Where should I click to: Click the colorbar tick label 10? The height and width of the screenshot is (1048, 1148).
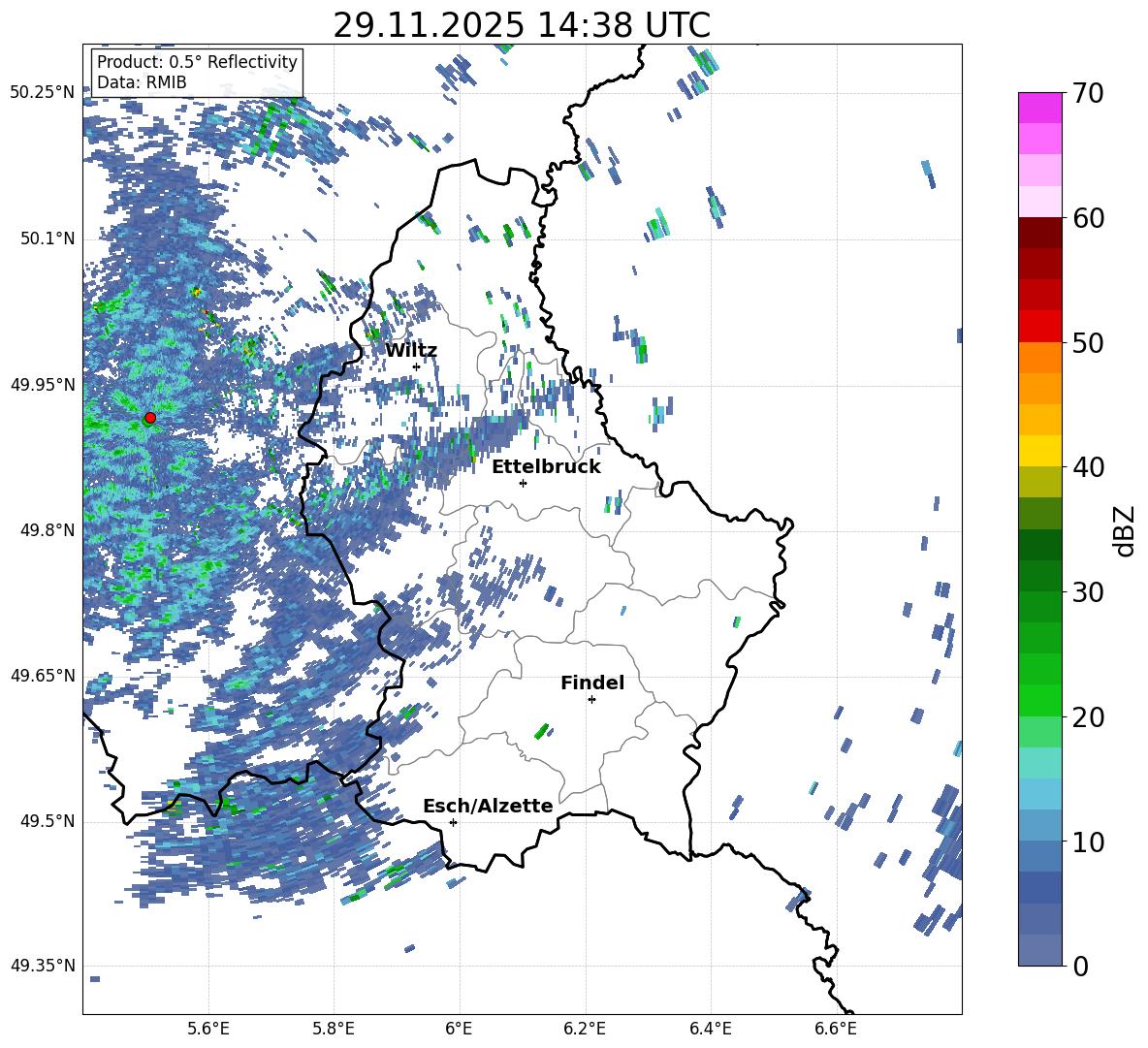tap(1088, 842)
